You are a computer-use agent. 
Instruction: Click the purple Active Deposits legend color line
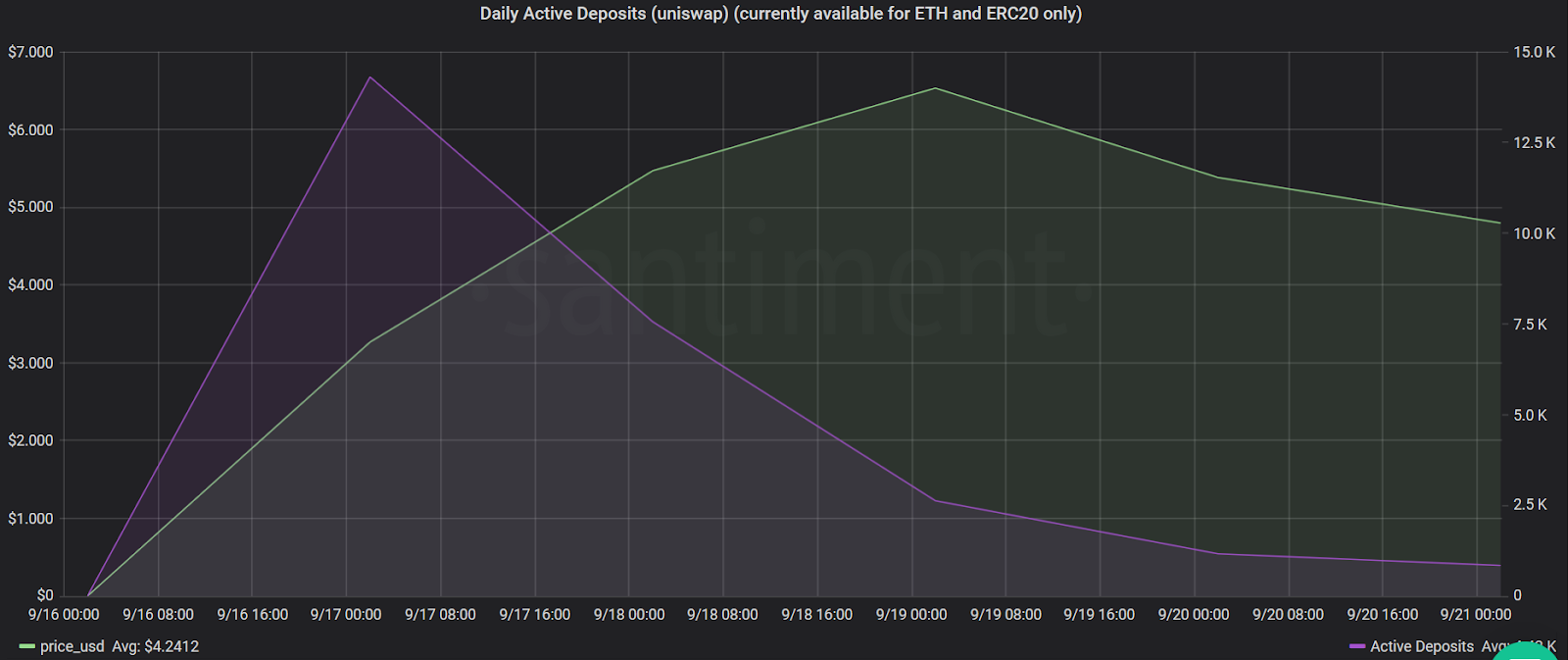(x=1357, y=646)
